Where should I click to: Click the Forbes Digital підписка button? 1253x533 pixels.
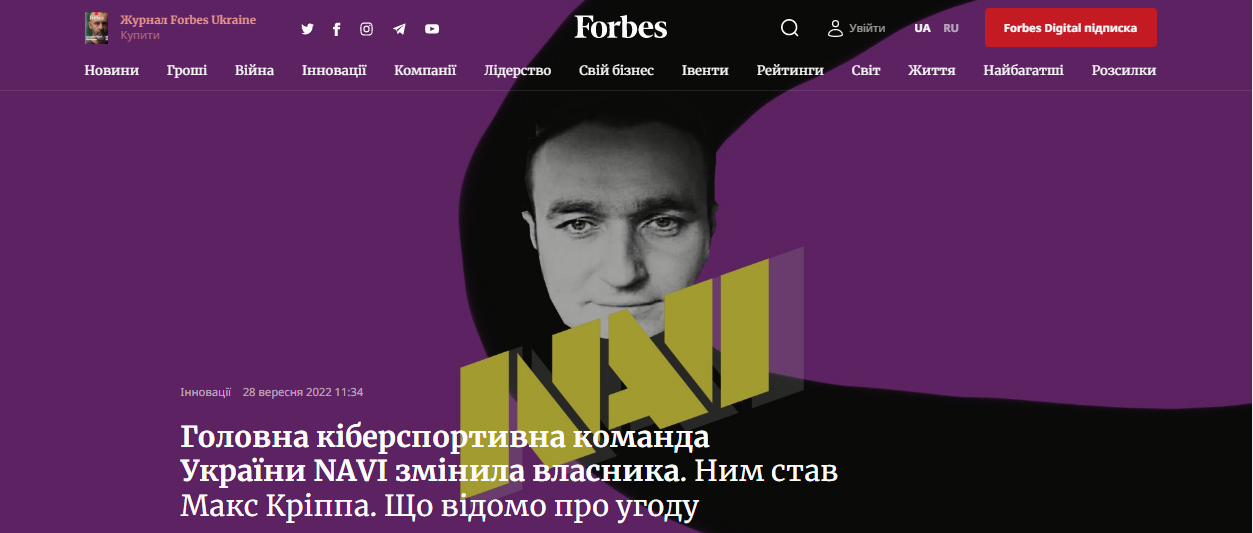pyautogui.click(x=1071, y=28)
